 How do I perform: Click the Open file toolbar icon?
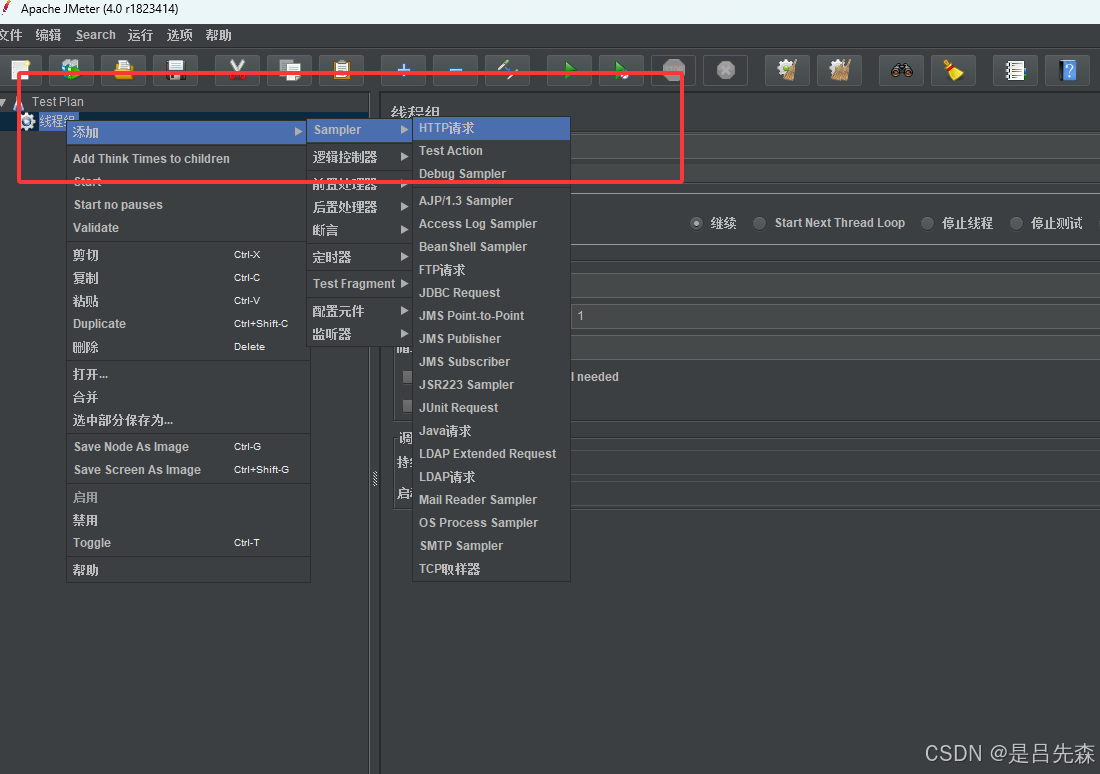(123, 70)
